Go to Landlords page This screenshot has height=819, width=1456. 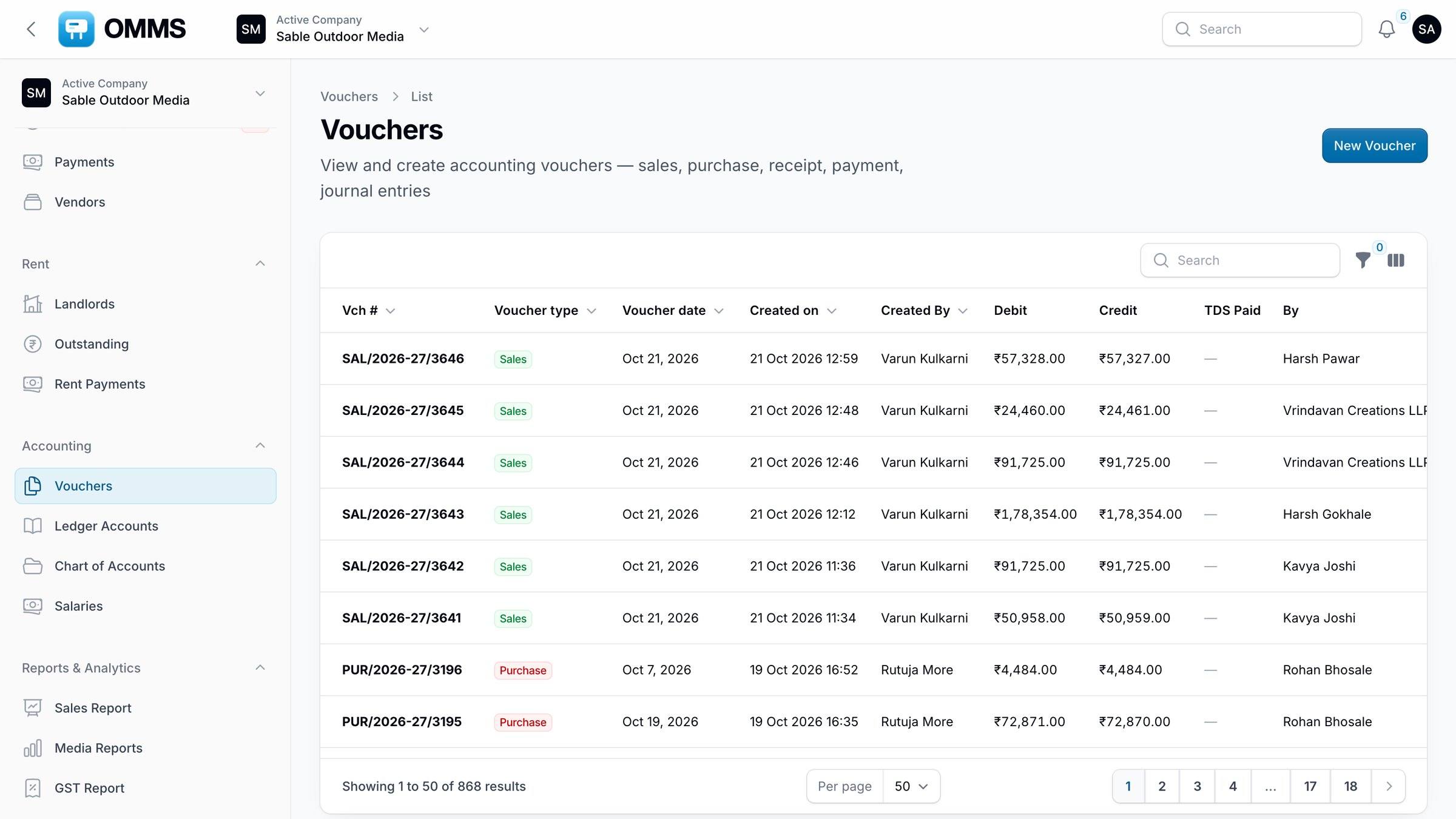(146, 304)
